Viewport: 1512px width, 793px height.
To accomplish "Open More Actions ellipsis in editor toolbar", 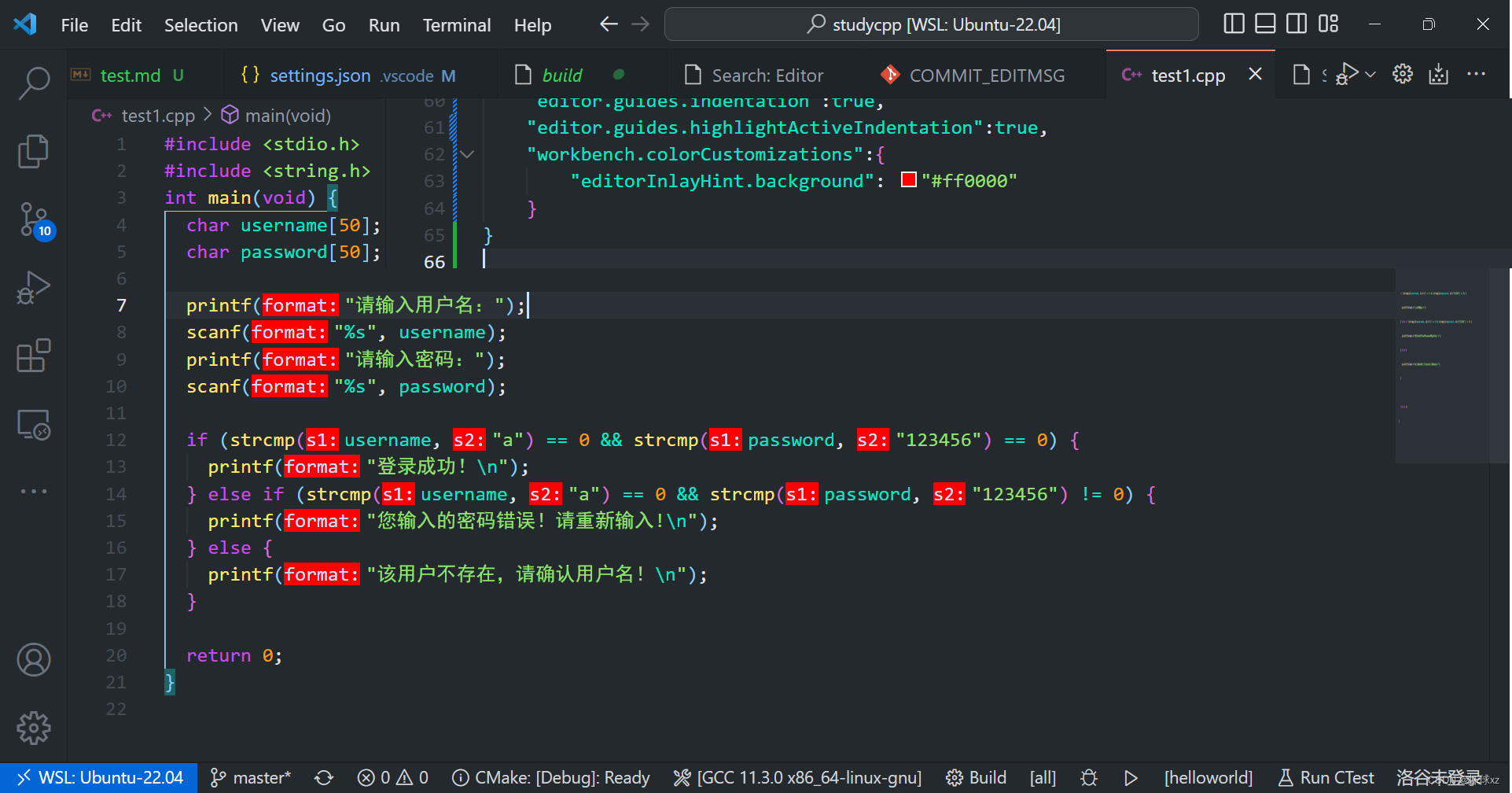I will [1476, 74].
